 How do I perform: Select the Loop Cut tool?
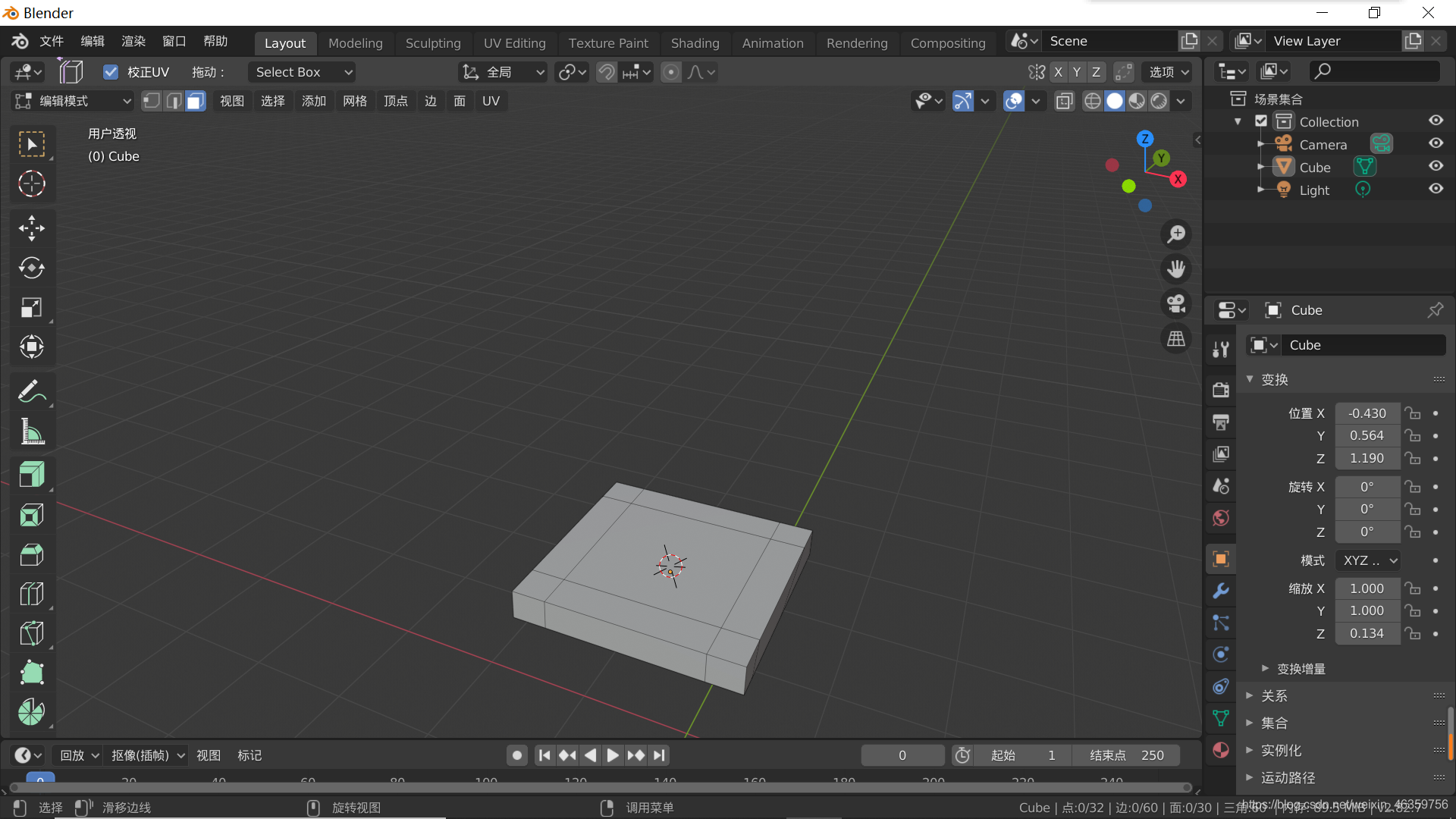pos(31,594)
